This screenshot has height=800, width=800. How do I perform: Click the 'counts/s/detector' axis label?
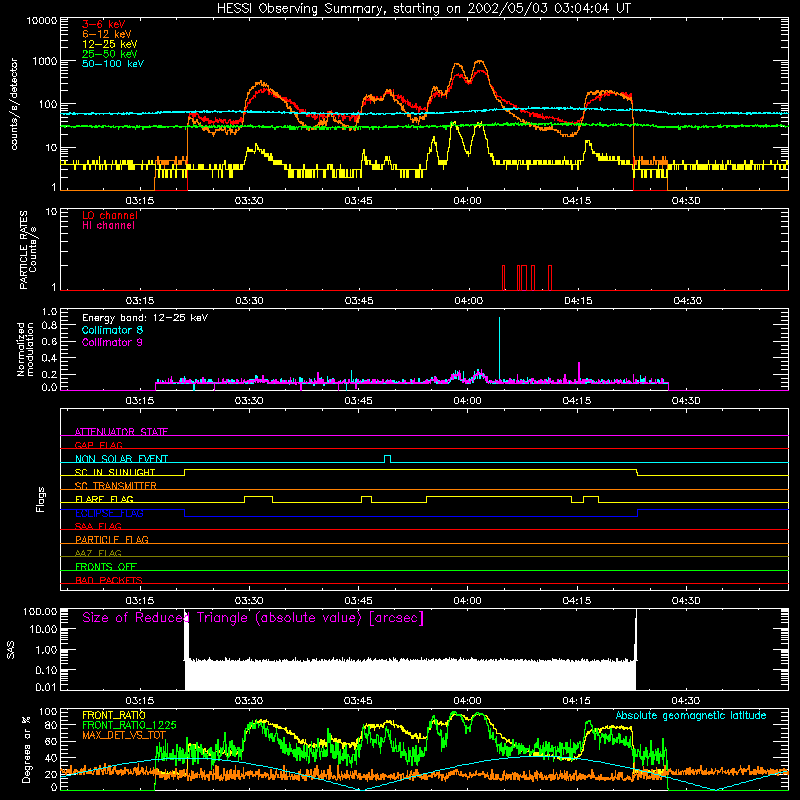[x=14, y=104]
